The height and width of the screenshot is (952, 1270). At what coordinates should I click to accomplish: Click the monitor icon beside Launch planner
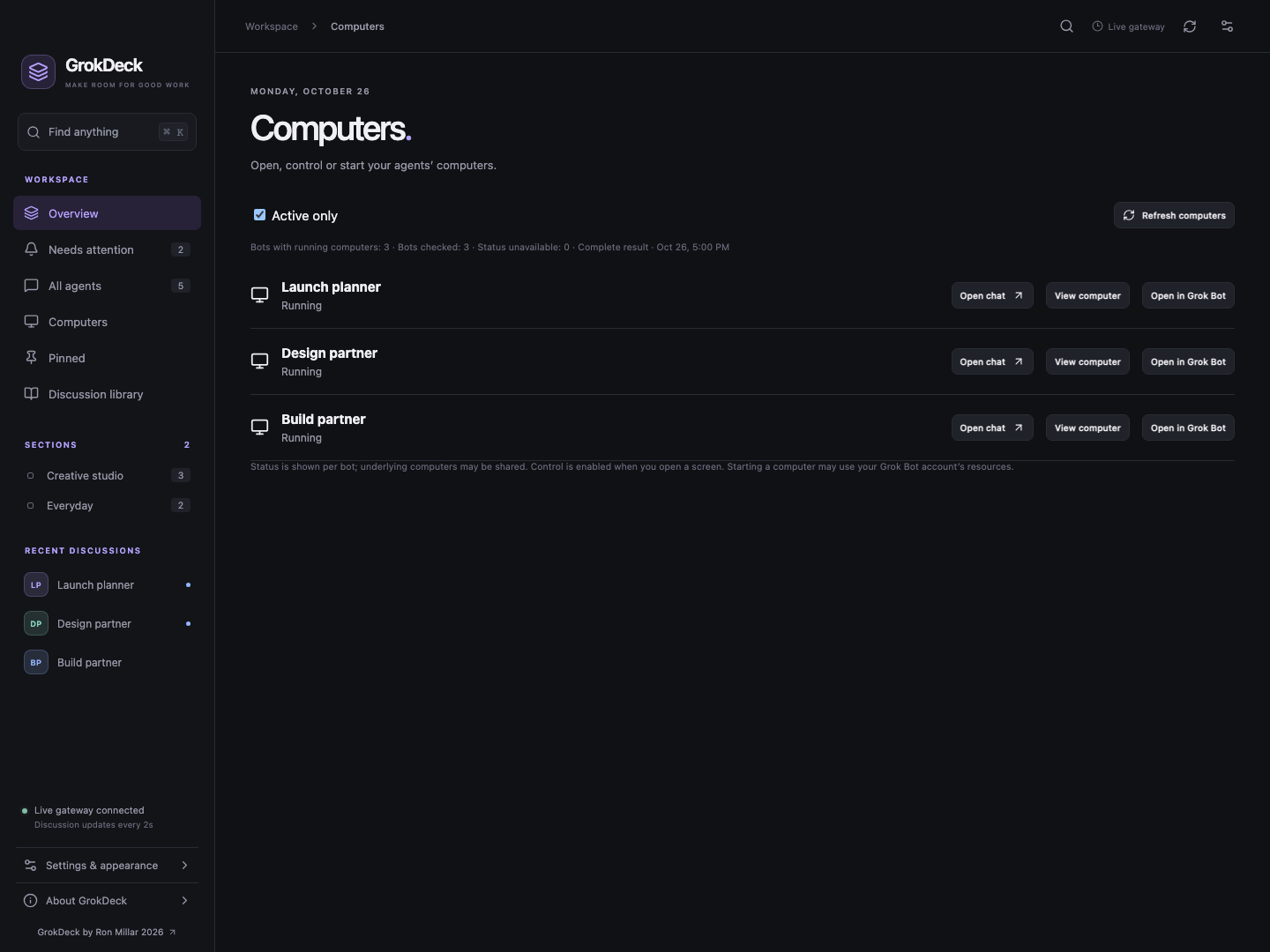[259, 295]
